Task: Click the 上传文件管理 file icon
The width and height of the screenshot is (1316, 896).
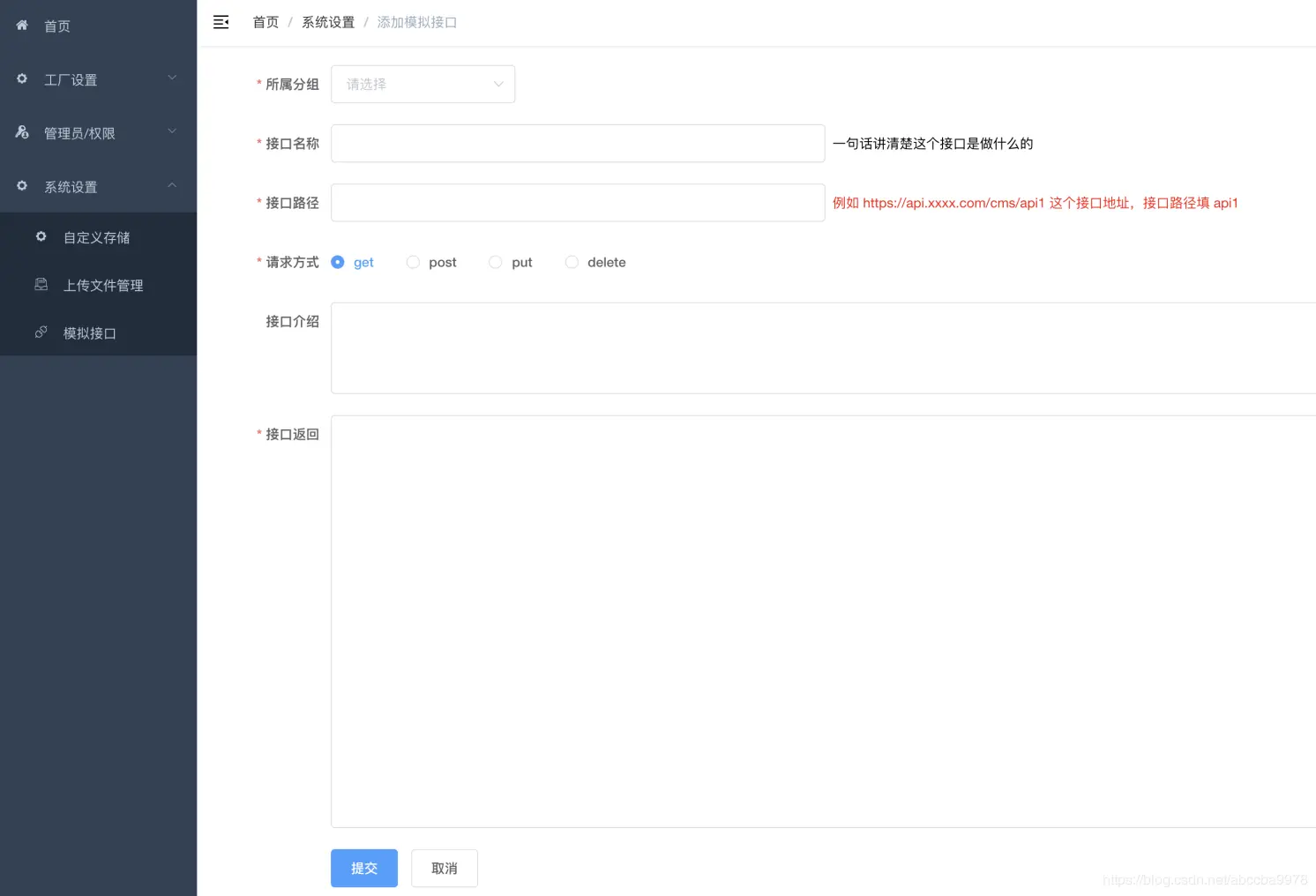Action: [41, 284]
